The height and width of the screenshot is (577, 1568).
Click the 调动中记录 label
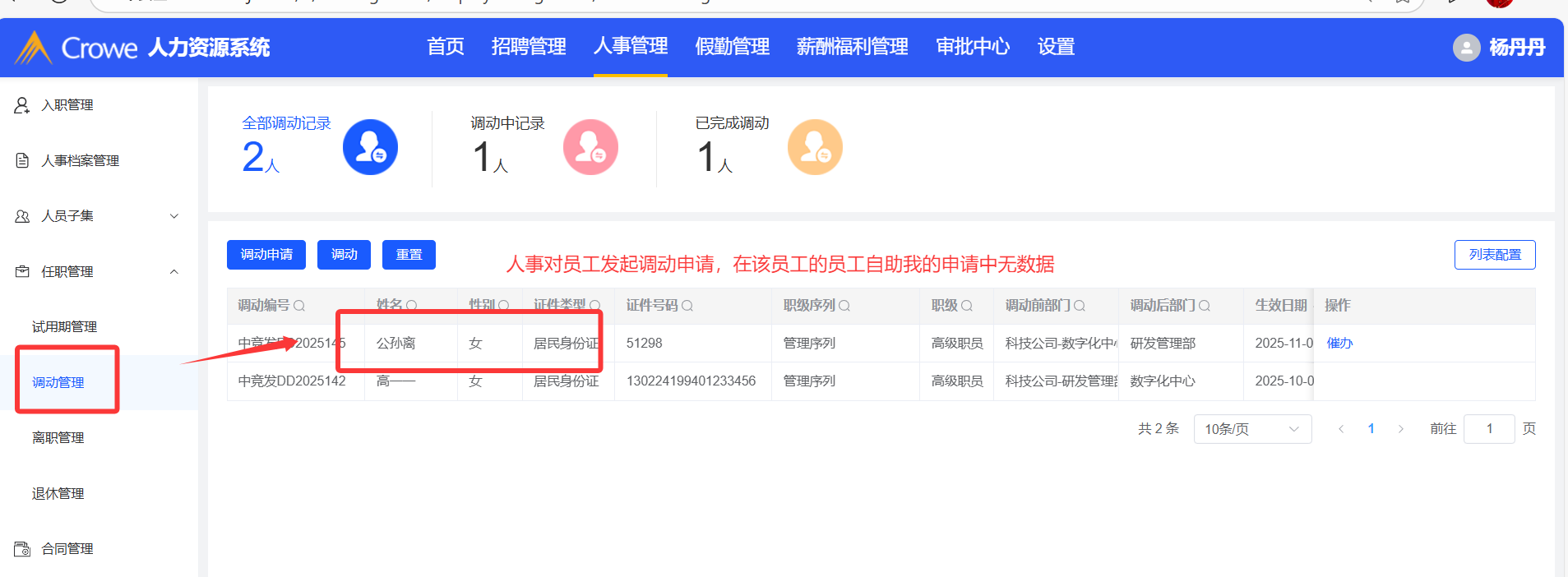point(507,123)
